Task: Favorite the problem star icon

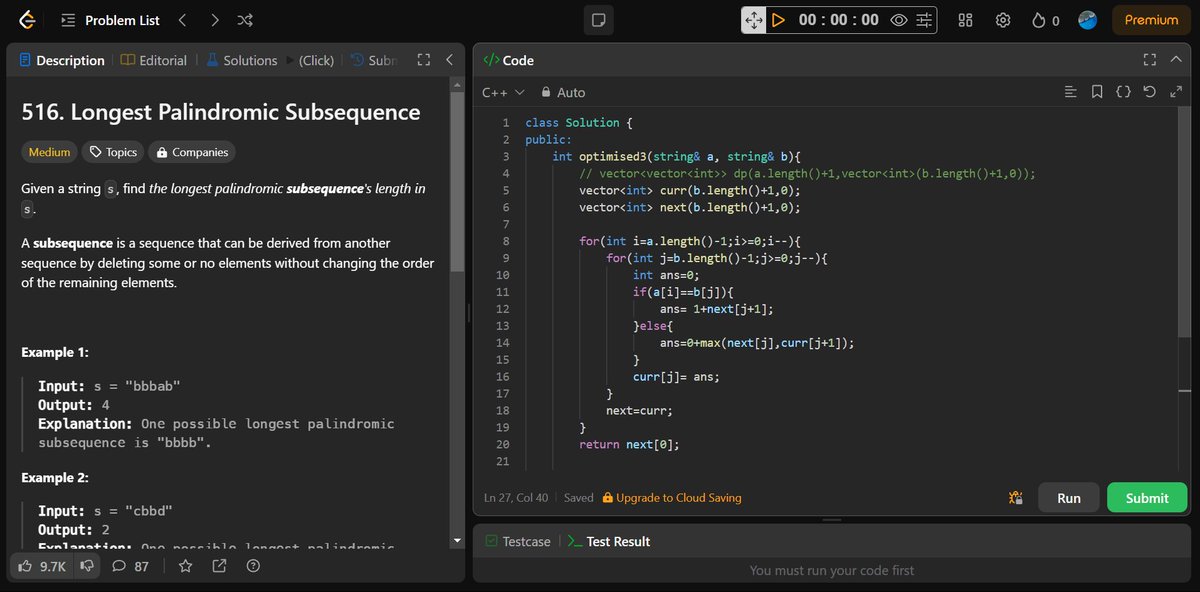Action: [185, 566]
